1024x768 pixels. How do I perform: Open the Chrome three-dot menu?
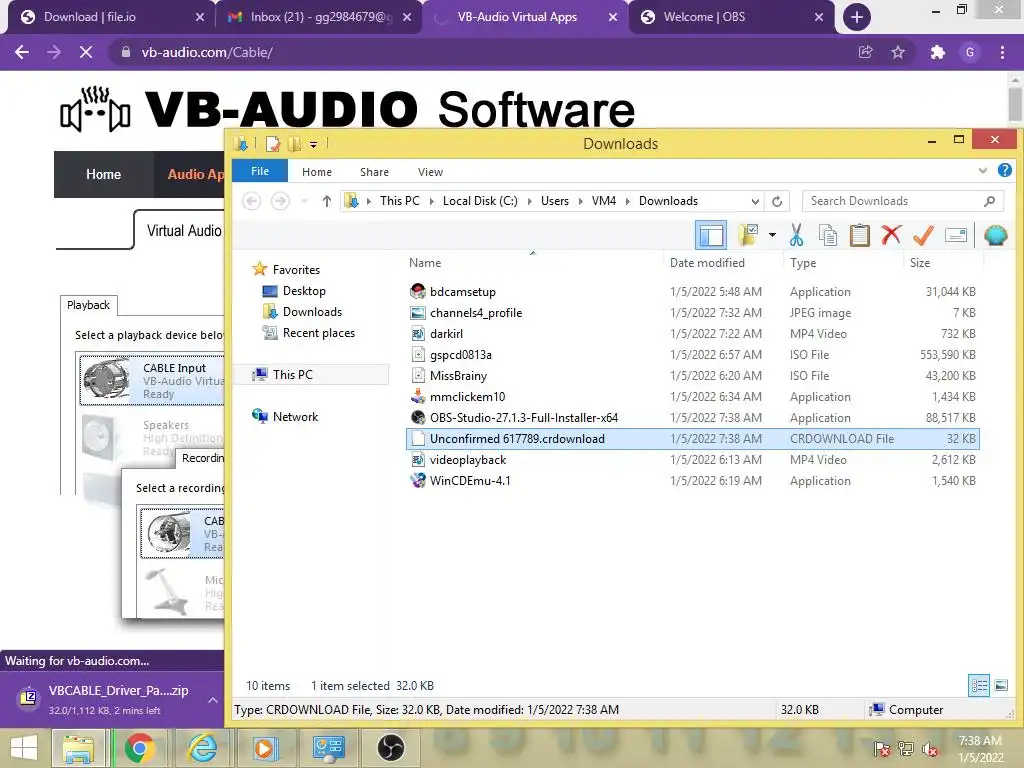[1002, 52]
